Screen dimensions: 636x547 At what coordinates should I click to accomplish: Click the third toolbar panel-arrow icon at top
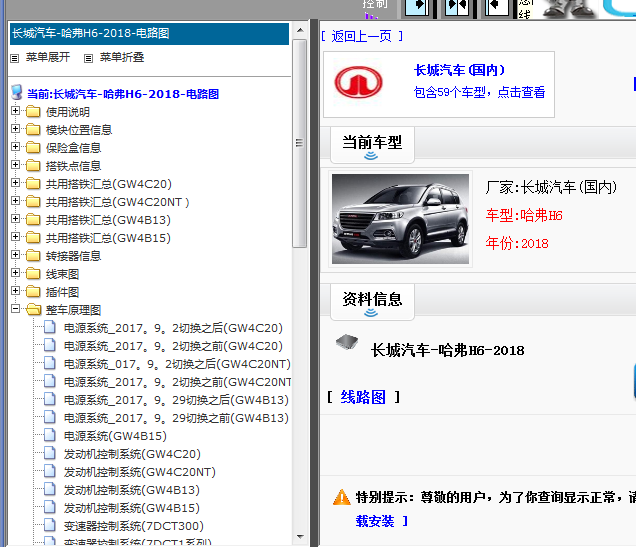coord(497,8)
